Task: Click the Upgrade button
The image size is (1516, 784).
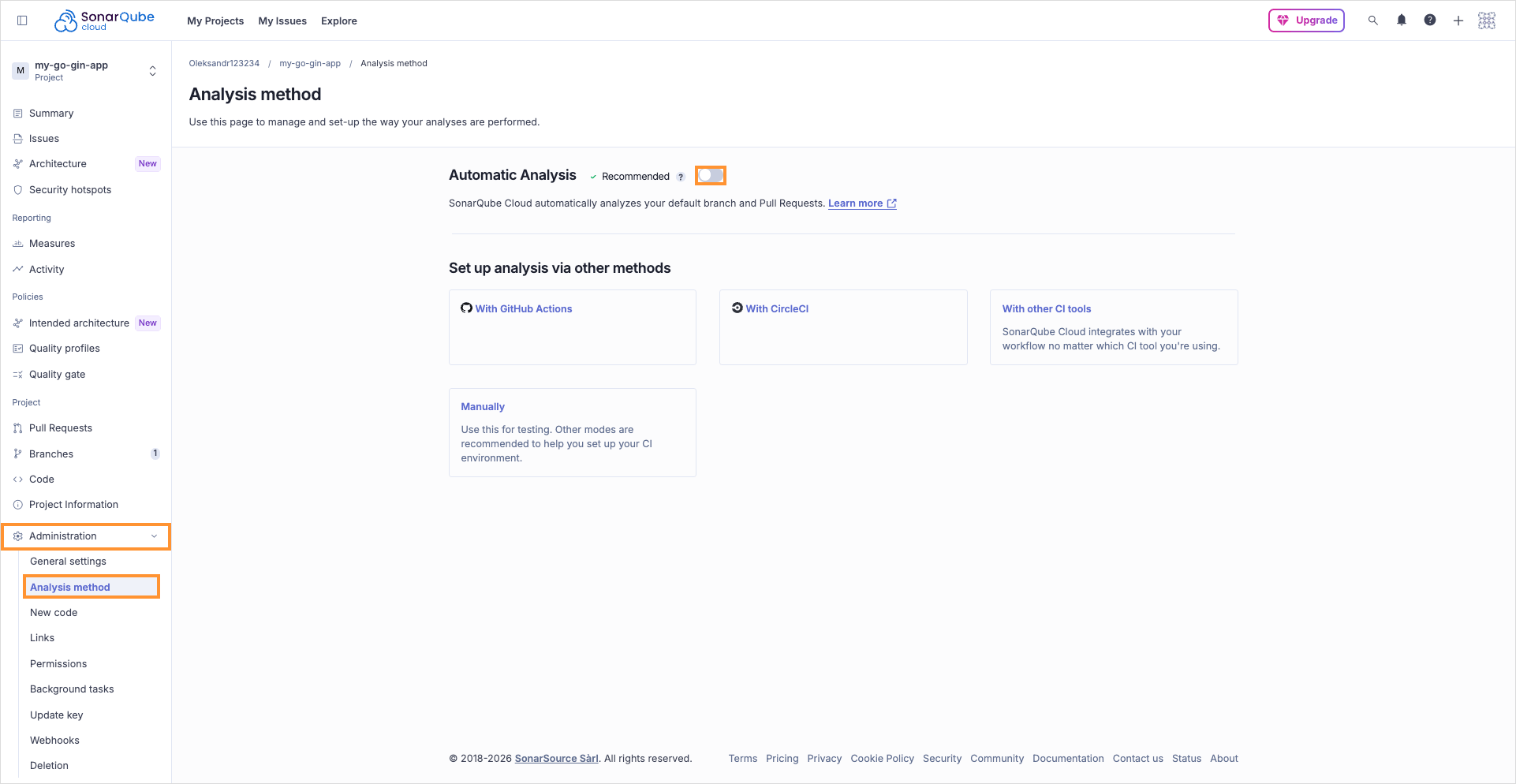Action: tap(1306, 20)
